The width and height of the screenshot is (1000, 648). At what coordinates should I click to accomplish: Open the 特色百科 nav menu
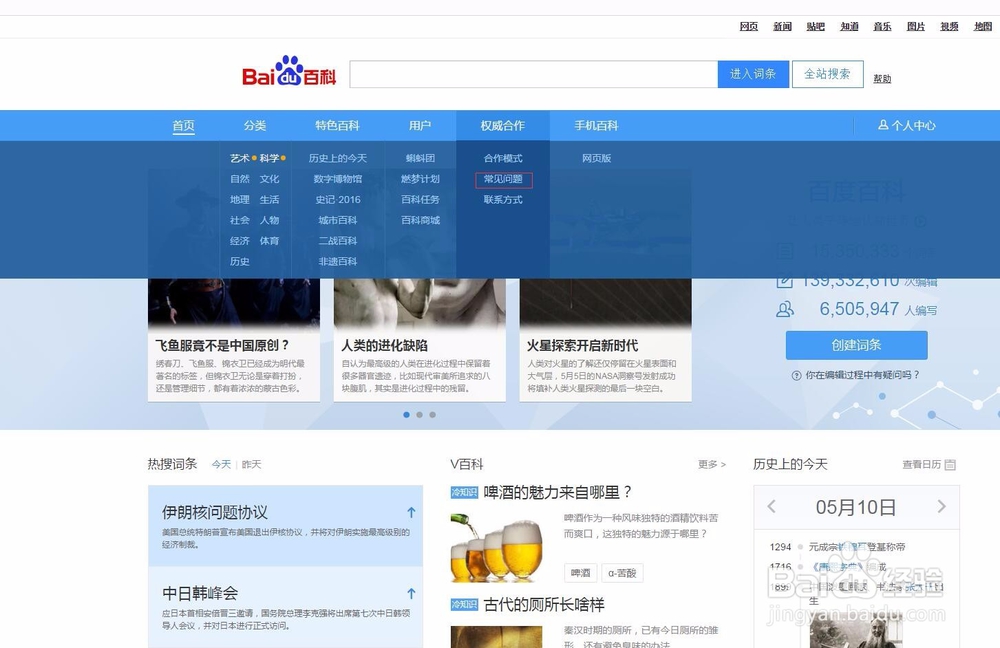tap(337, 126)
